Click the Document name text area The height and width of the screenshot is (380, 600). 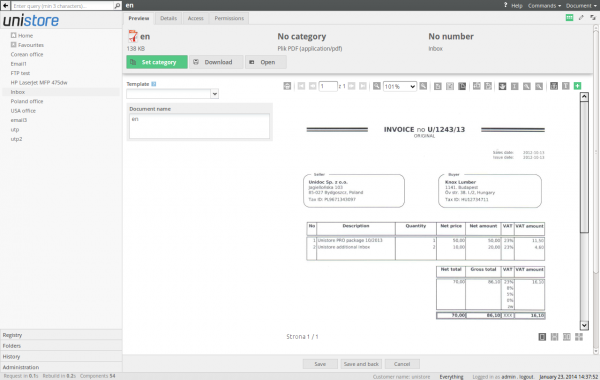click(x=199, y=126)
